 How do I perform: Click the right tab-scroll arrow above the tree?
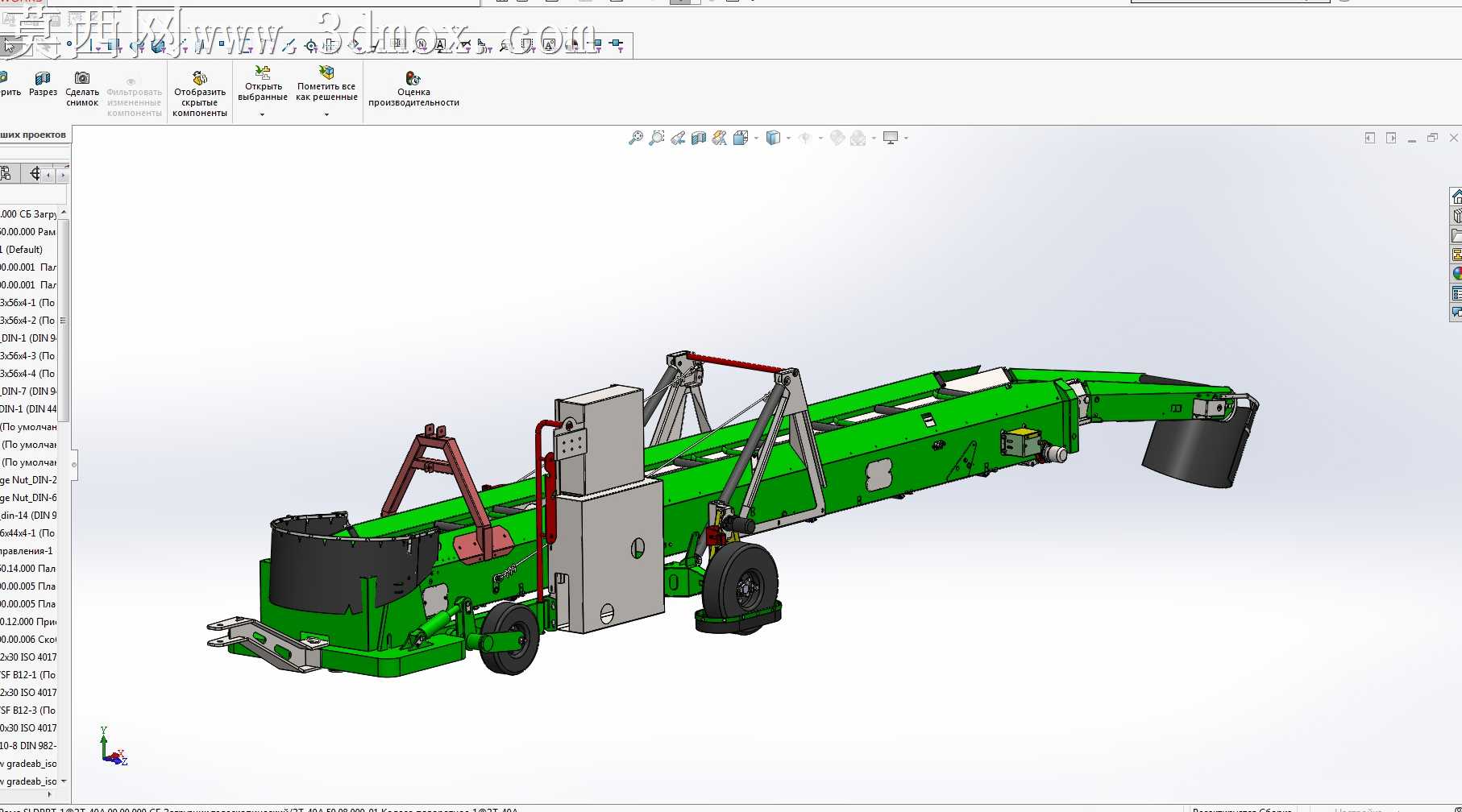tap(62, 175)
